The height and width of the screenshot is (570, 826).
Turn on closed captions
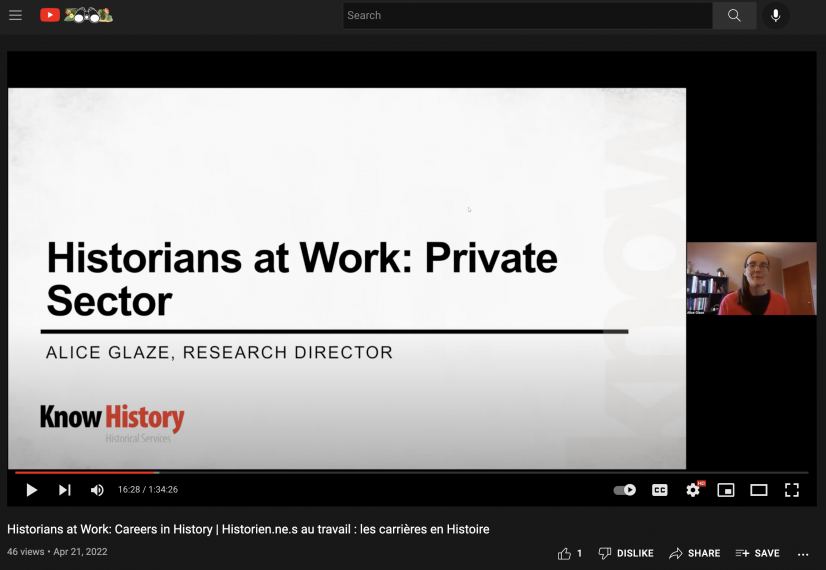coord(660,490)
